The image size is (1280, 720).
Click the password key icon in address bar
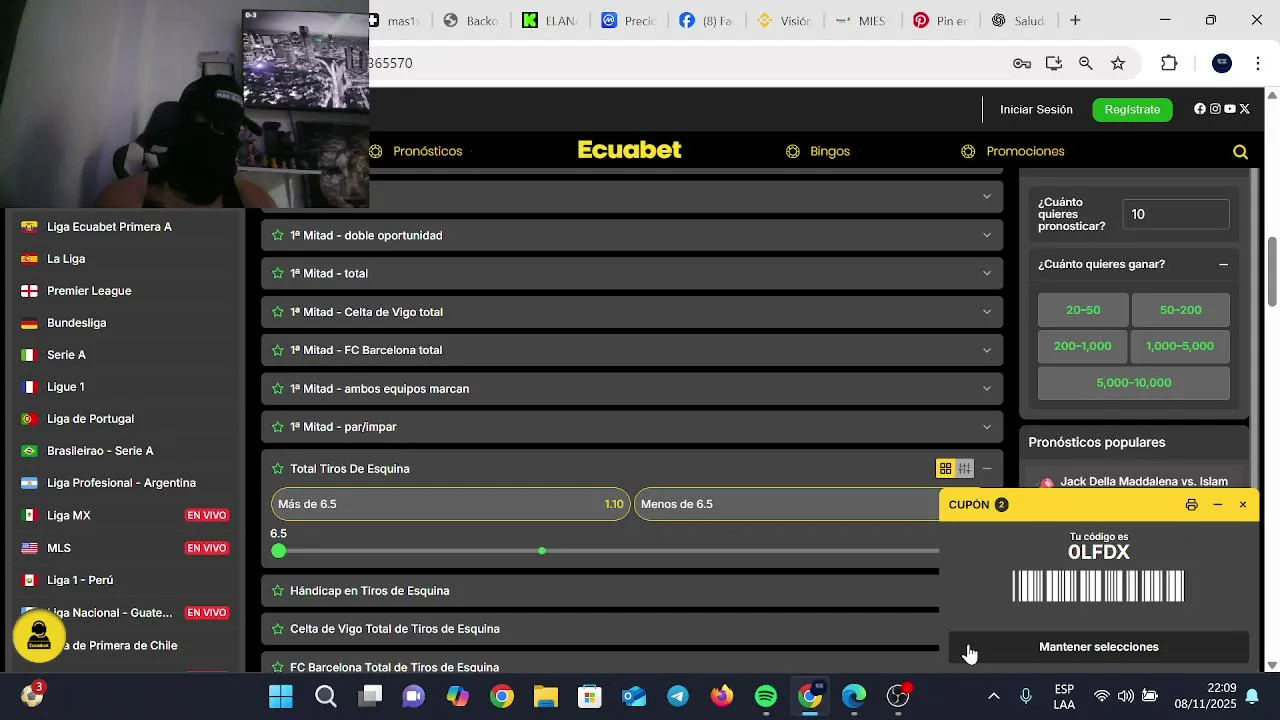click(x=1022, y=63)
